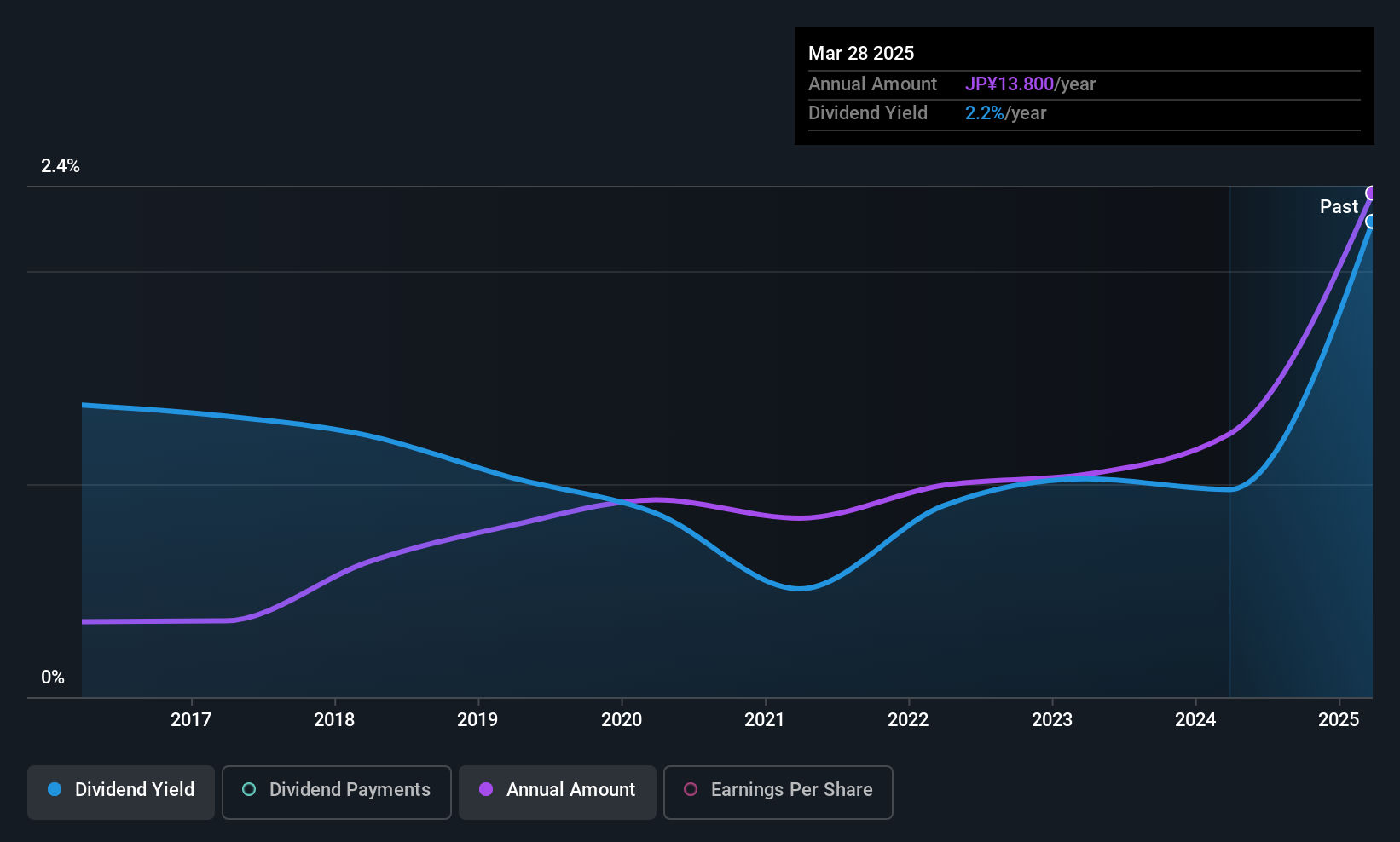Click the 2.4% axis label
Screen dimensions: 1400x842
pos(61,166)
